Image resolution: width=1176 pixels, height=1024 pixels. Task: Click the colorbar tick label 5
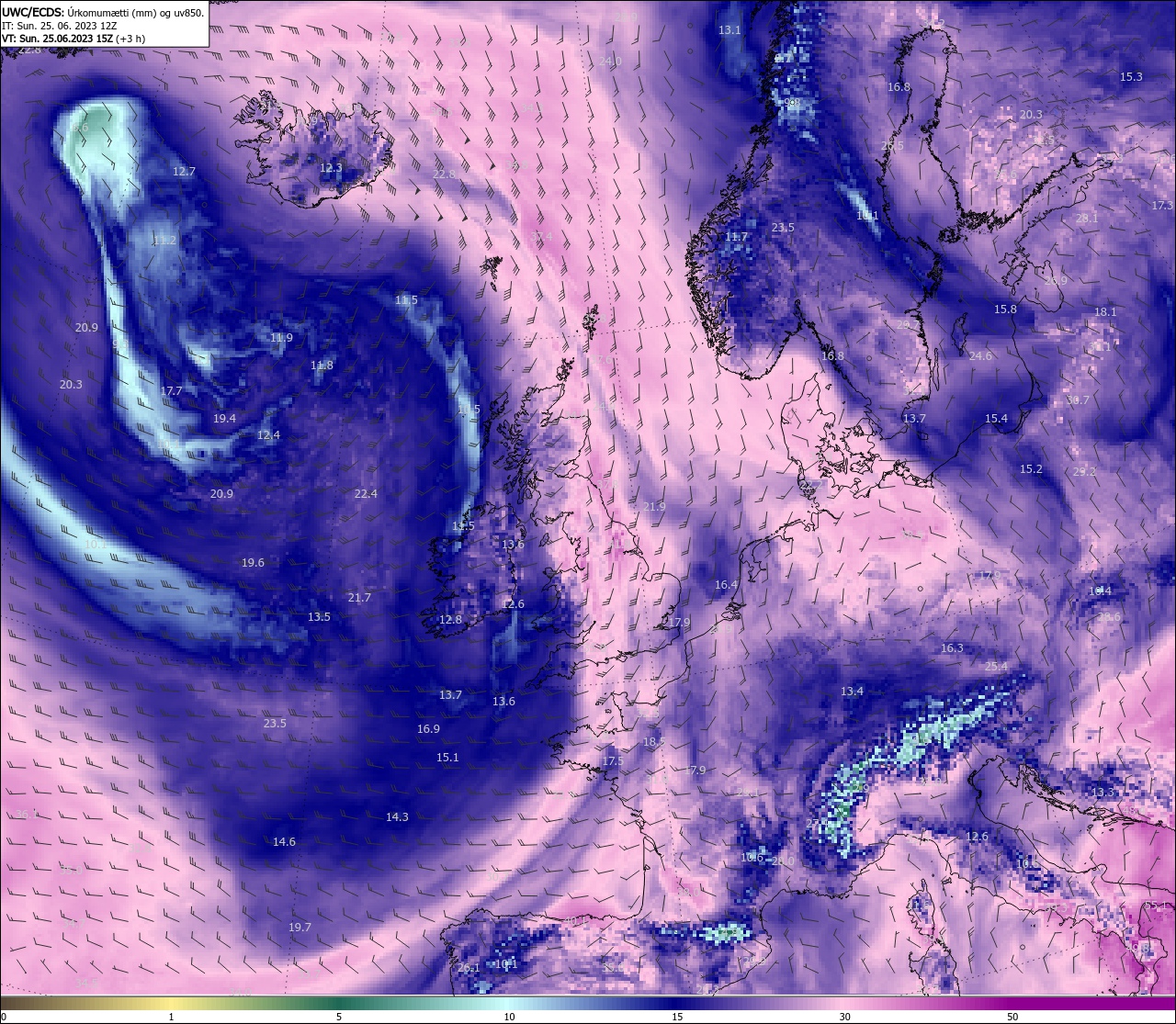(339, 1017)
